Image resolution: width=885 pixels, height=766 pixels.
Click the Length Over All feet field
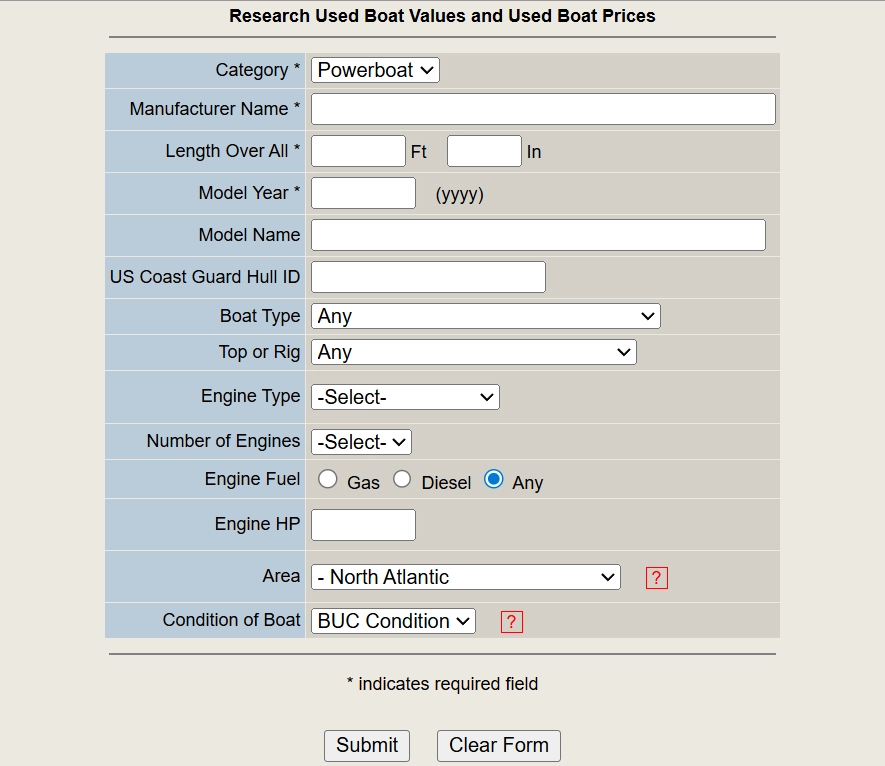pyautogui.click(x=358, y=151)
